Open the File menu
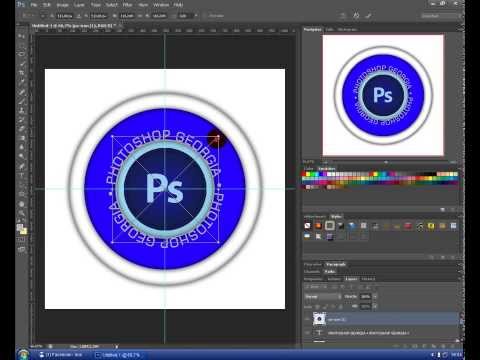The image size is (480, 360). (34, 5)
